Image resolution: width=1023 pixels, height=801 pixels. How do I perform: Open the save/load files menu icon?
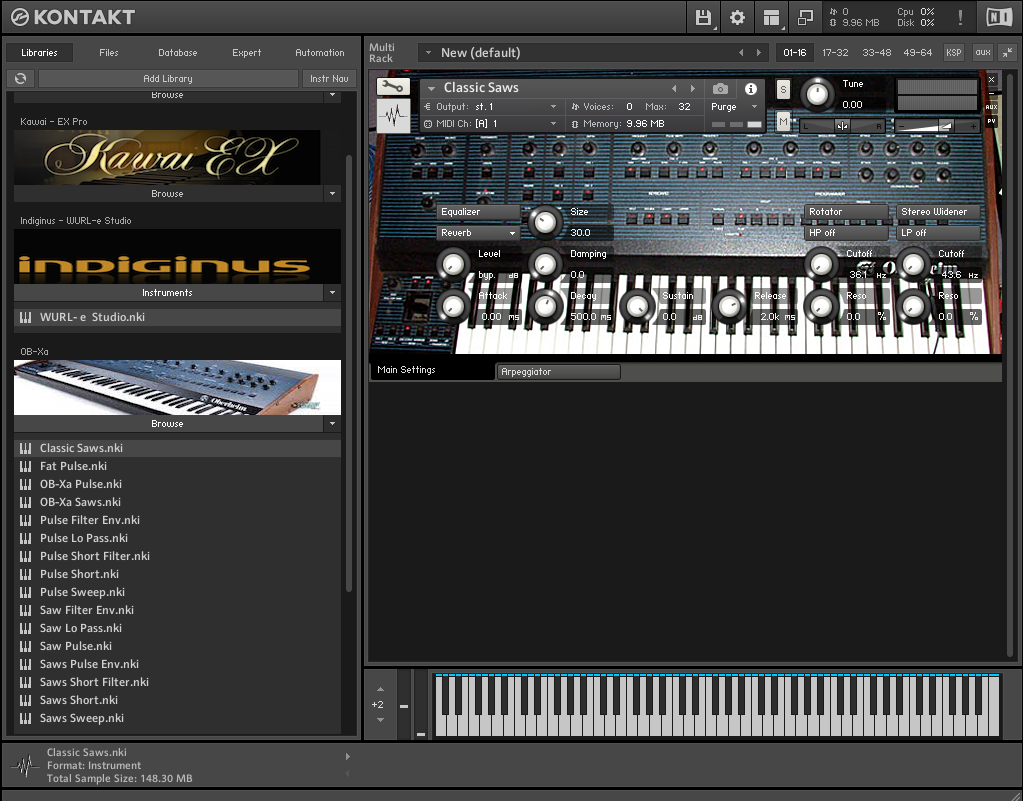pyautogui.click(x=703, y=18)
